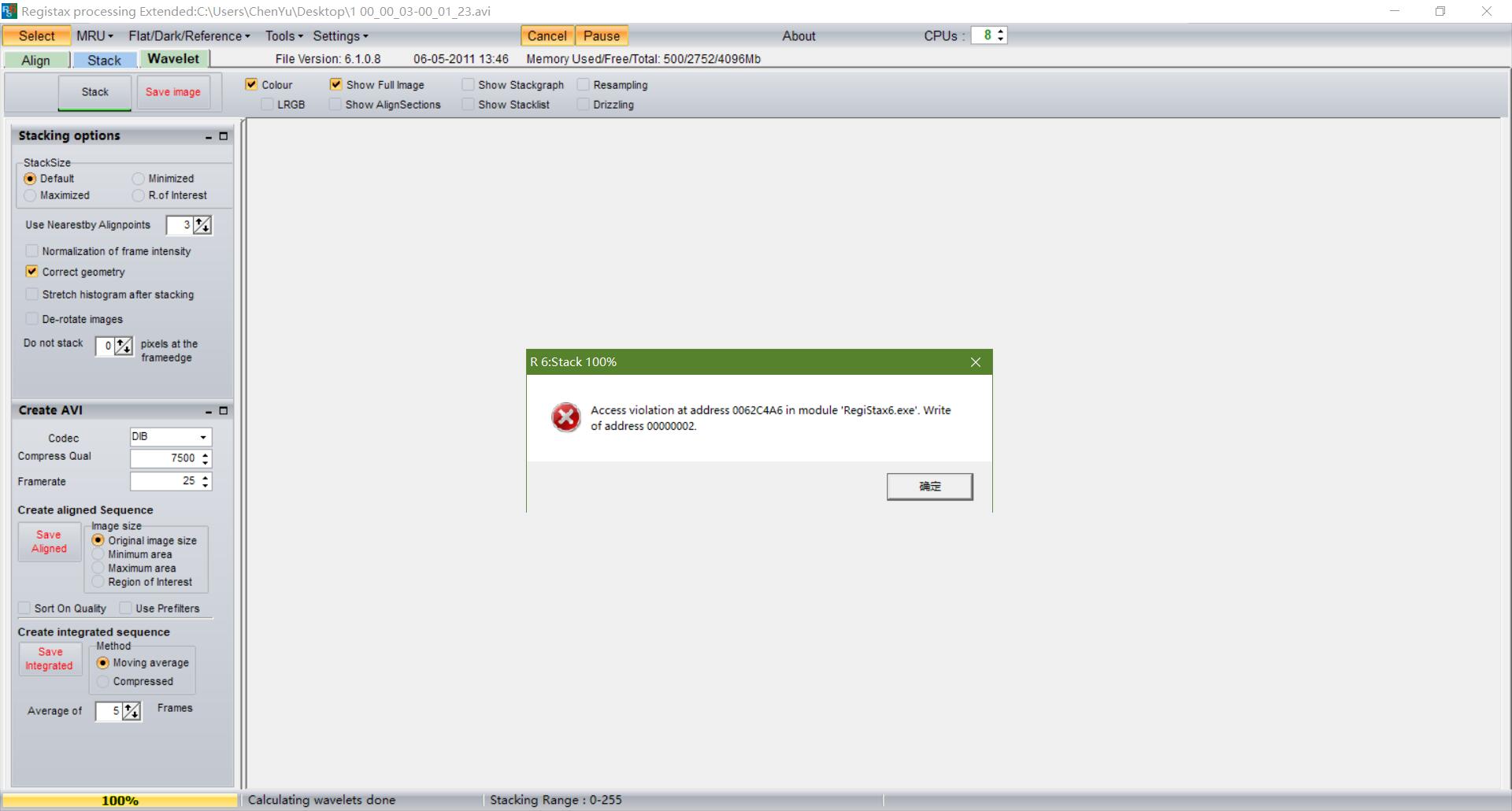This screenshot has width=1512, height=811.
Task: Click the Cancel button
Action: pos(547,36)
